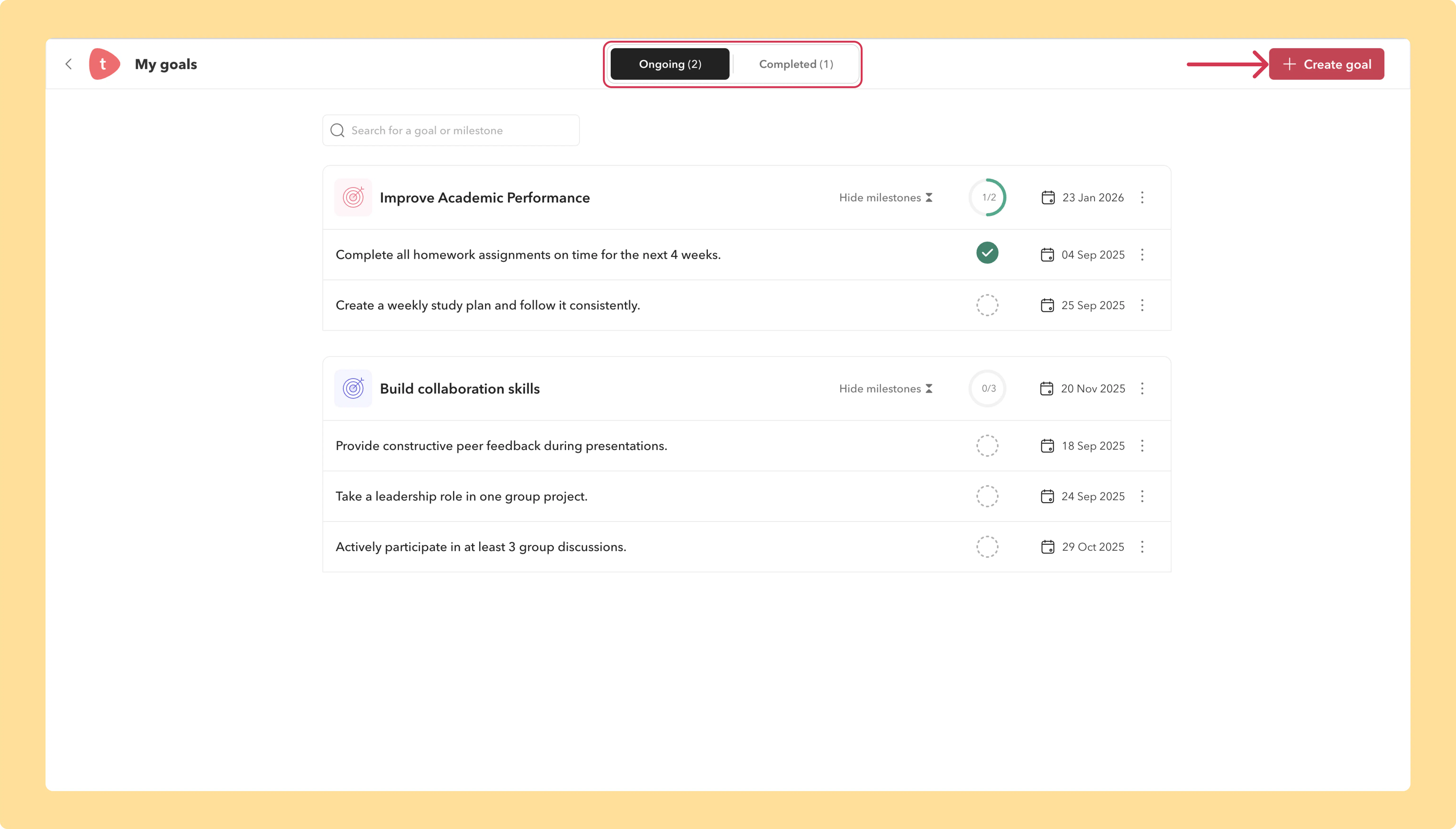This screenshot has width=1456, height=829.
Task: Mark the group discussions milestone complete
Action: [987, 547]
